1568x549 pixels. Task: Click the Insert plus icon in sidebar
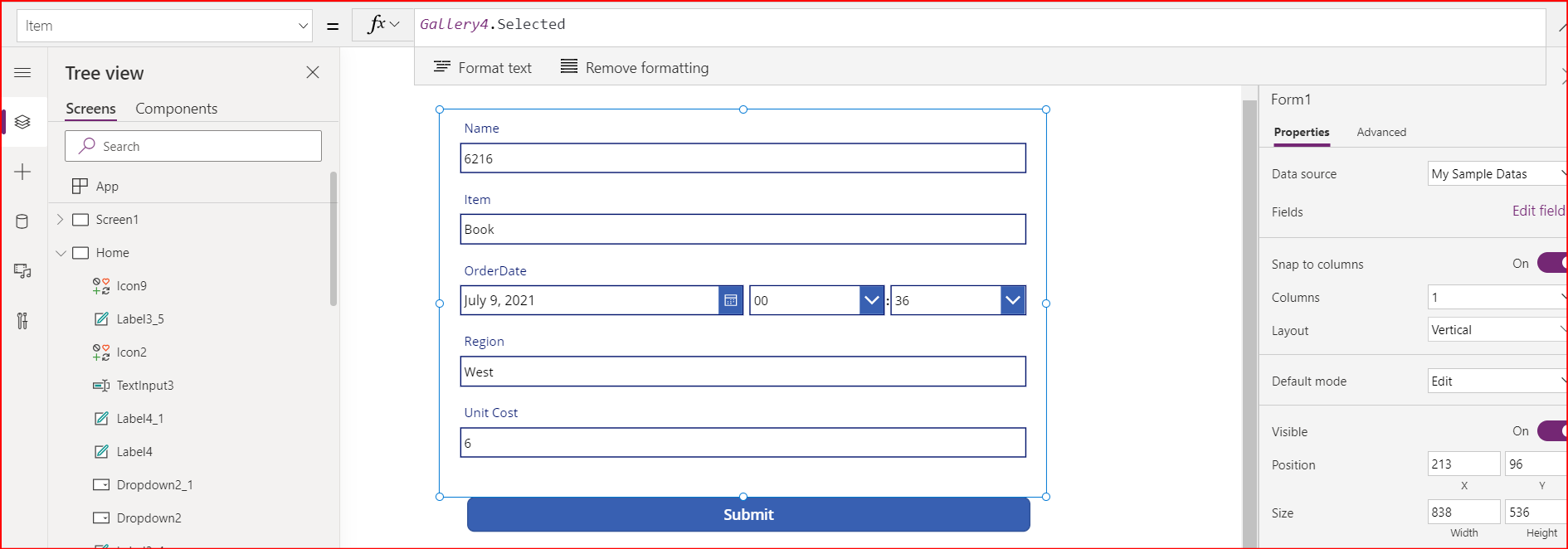coord(22,172)
